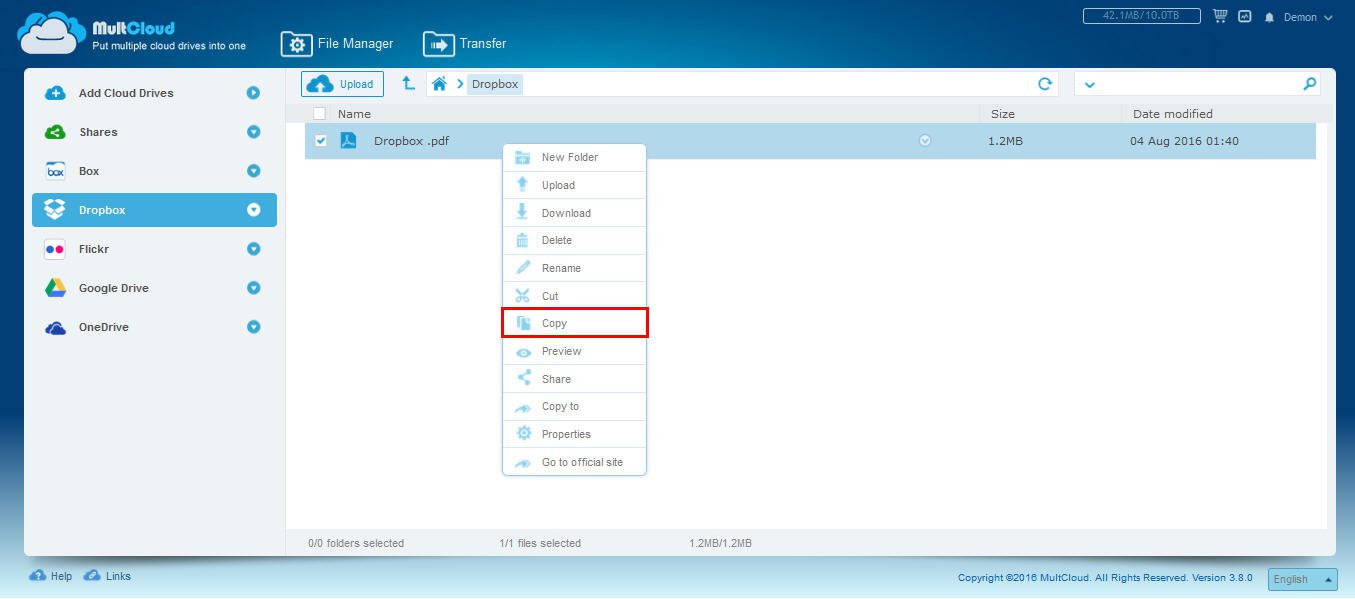Open the search filter dropdown chevron
The height and width of the screenshot is (599, 1355).
point(1089,85)
